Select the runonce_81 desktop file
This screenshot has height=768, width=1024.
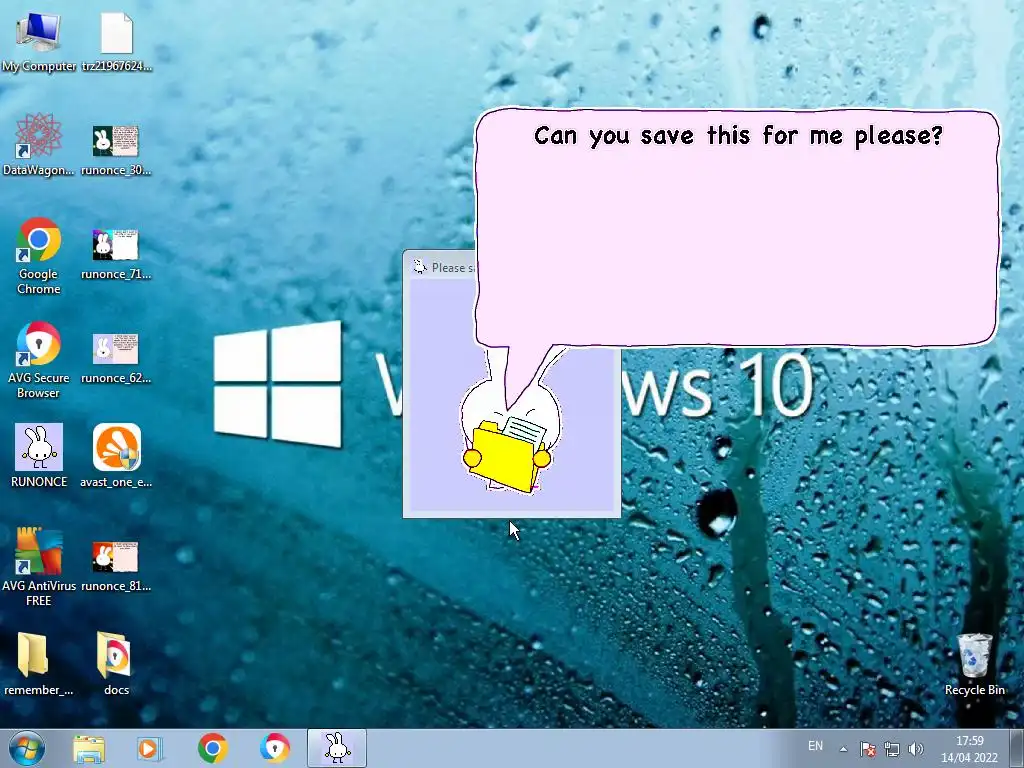(116, 566)
